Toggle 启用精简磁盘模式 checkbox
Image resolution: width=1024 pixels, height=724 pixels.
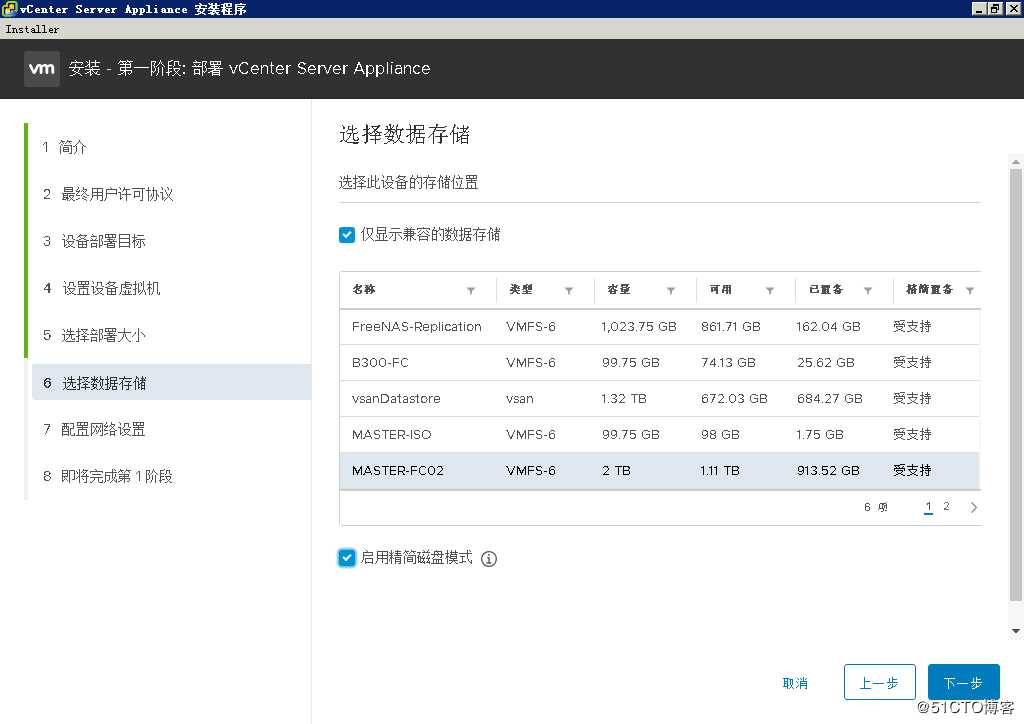click(347, 558)
